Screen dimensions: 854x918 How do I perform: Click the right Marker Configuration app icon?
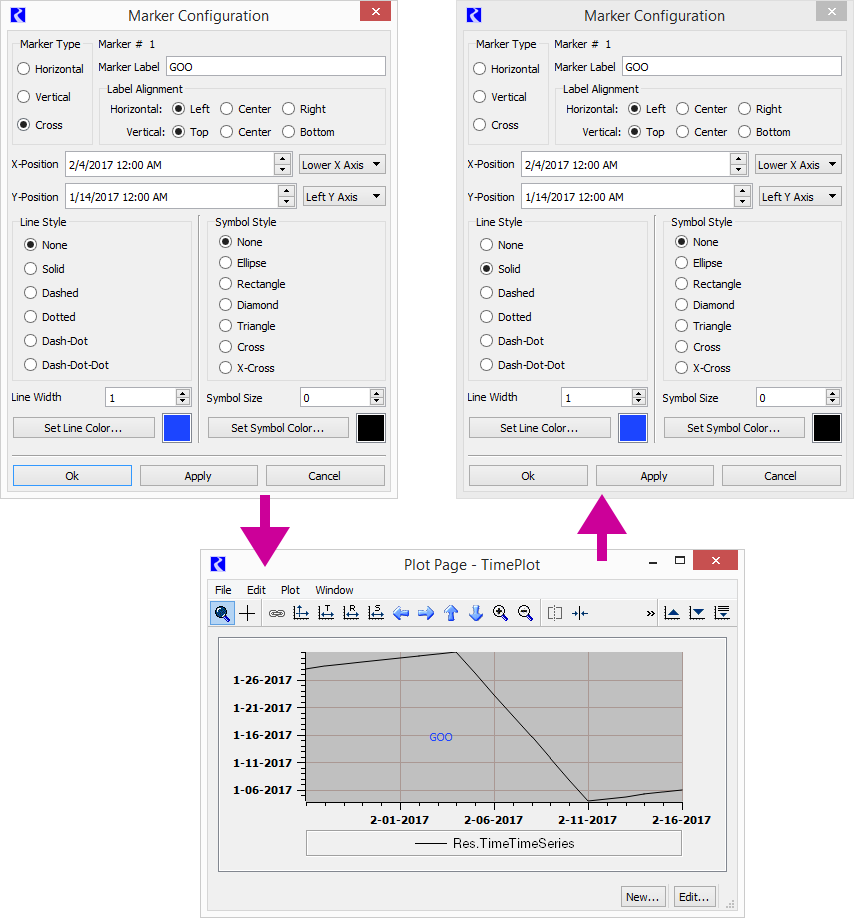(474, 15)
